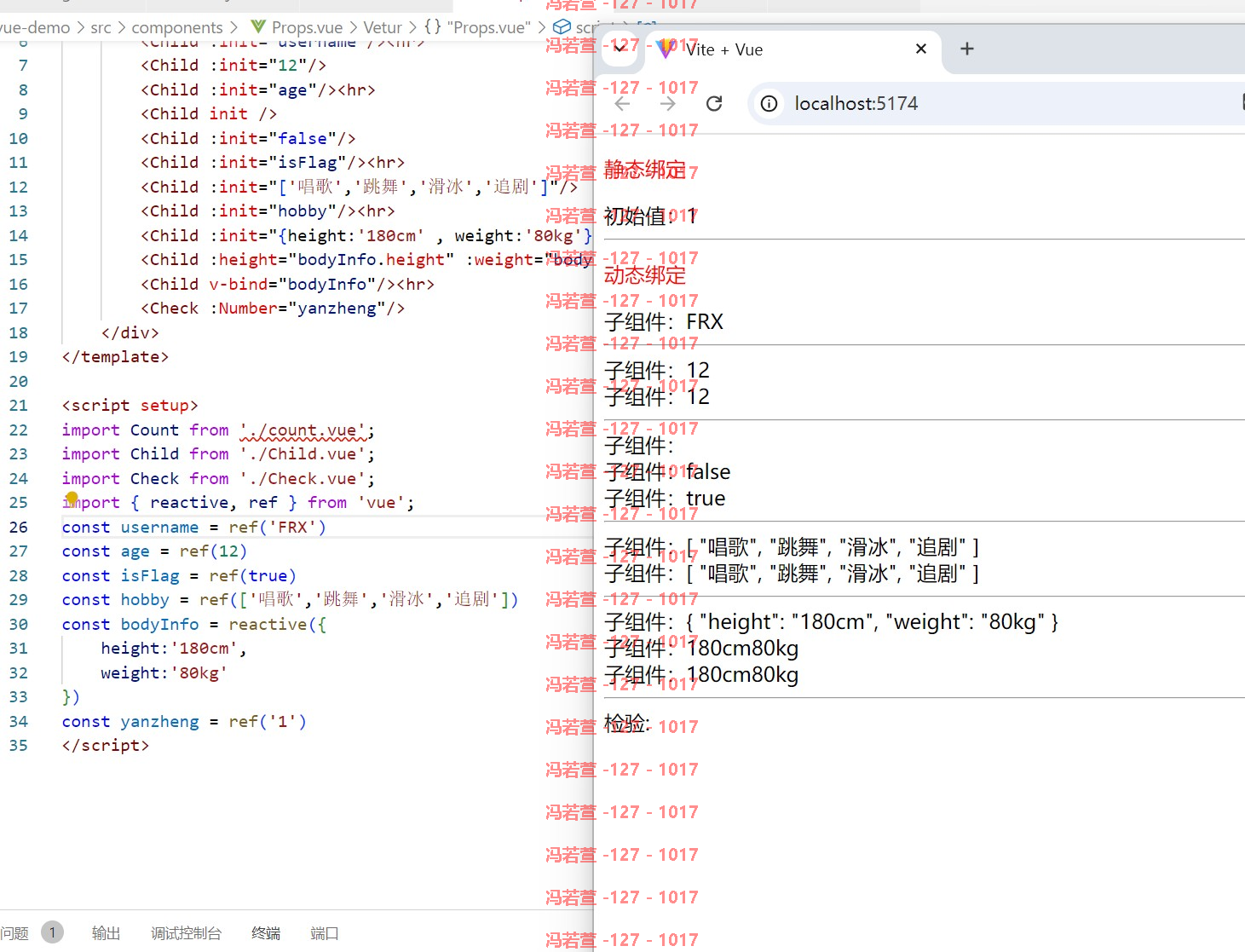Click the <Child v-bind="bodyInfo"/> line
Image resolution: width=1245 pixels, height=952 pixels.
click(287, 284)
